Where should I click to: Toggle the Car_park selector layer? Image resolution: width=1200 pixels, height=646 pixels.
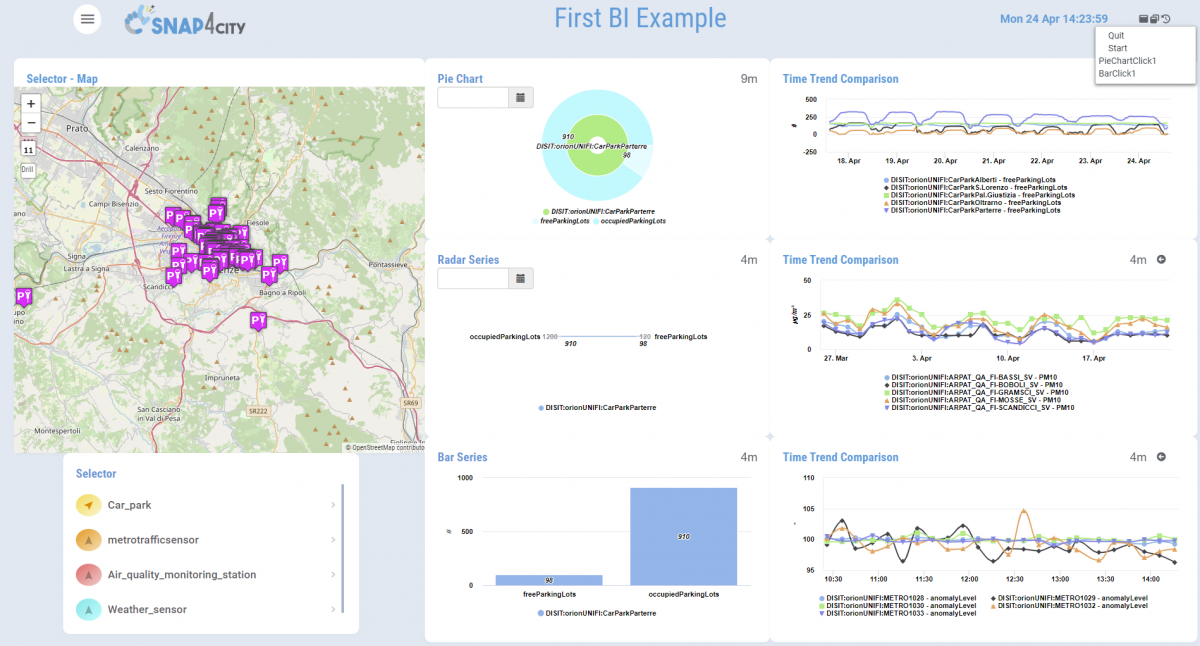pyautogui.click(x=89, y=506)
